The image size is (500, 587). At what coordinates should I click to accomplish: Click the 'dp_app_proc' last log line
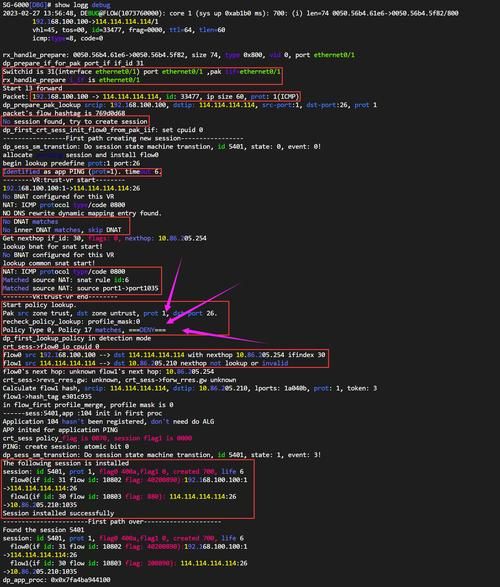pos(57,580)
